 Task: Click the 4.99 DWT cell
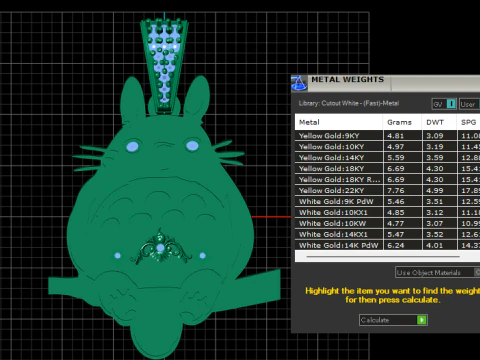[439, 191]
